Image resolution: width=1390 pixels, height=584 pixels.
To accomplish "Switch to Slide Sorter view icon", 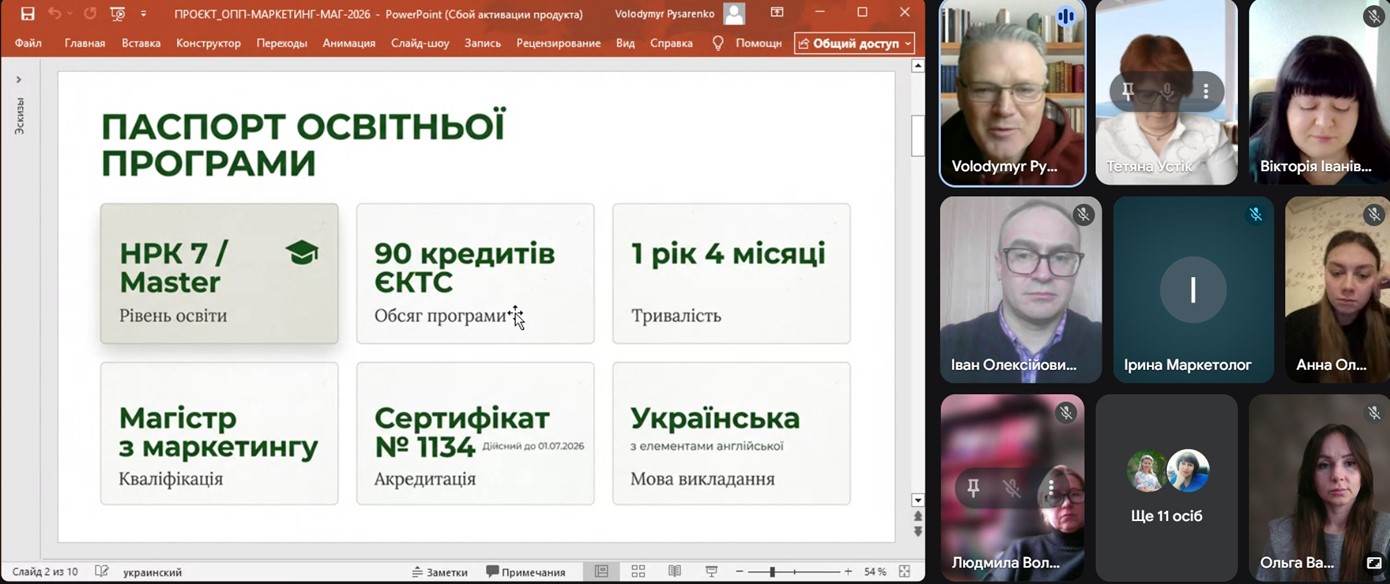I will (638, 572).
